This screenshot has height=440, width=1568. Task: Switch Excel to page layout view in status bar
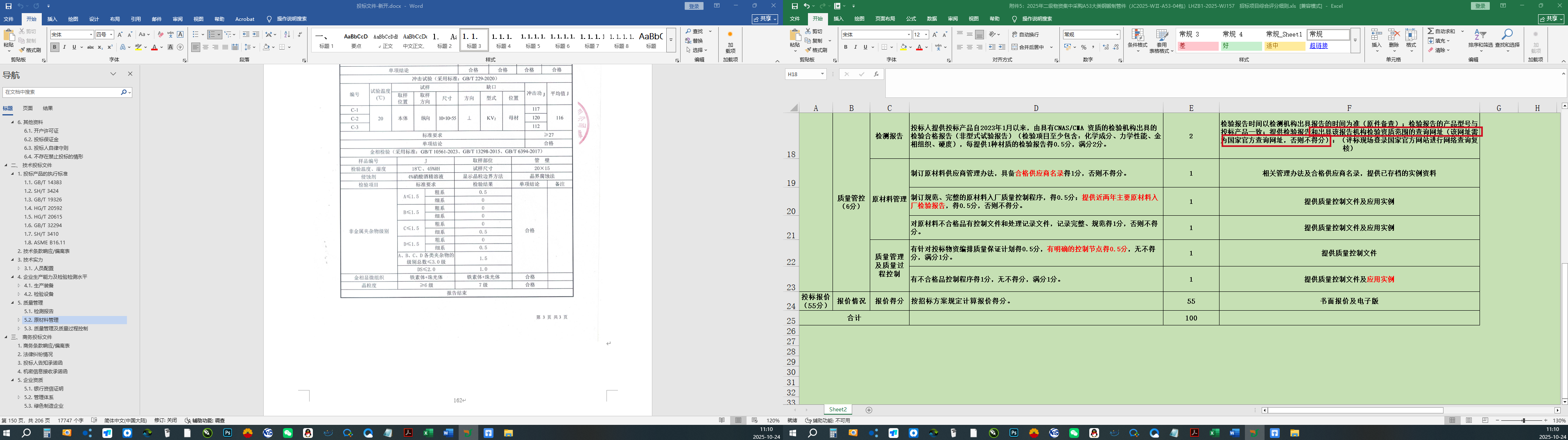[1469, 420]
